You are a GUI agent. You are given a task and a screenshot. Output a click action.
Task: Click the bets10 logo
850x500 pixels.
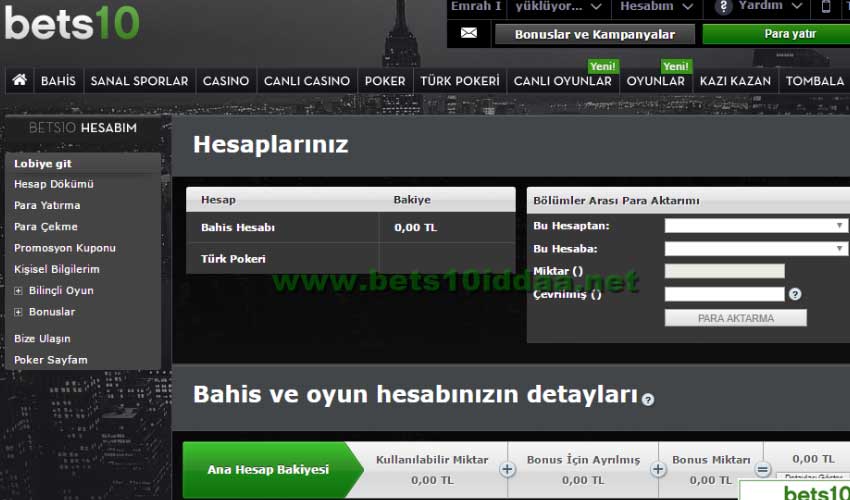click(x=70, y=21)
